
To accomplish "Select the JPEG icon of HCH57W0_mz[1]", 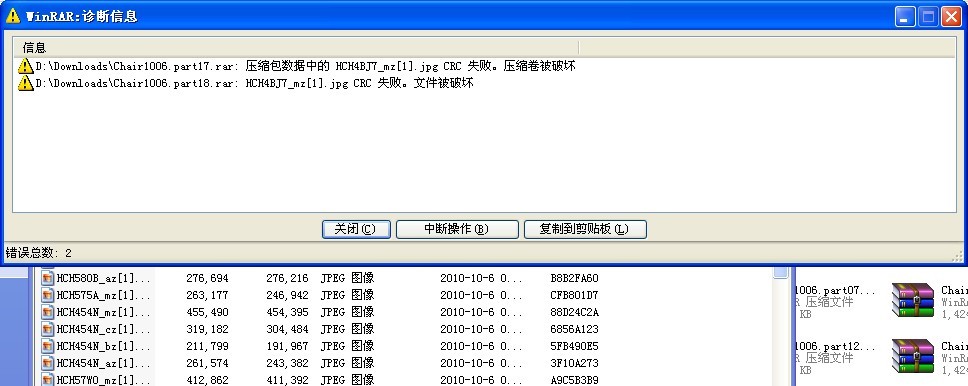I will pyautogui.click(x=48, y=380).
